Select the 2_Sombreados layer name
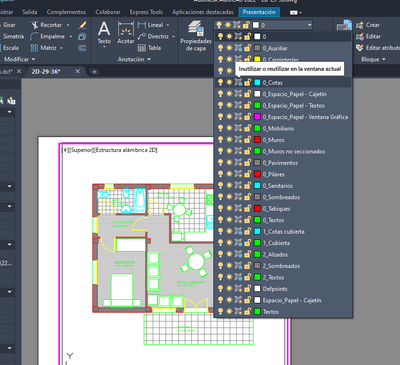Image resolution: width=400 pixels, height=365 pixels. pos(281,266)
